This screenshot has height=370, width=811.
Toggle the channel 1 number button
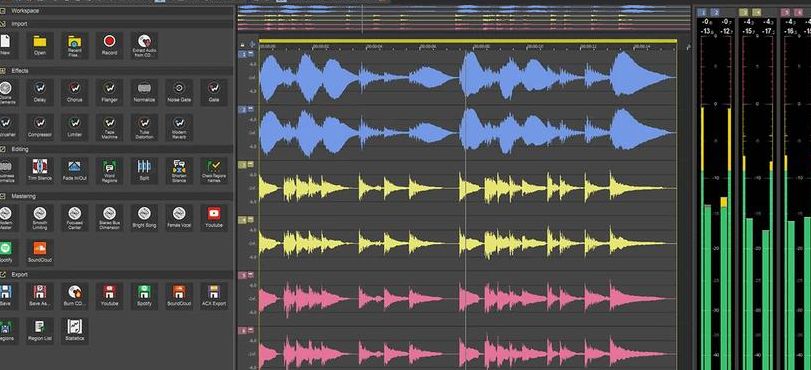243,54
